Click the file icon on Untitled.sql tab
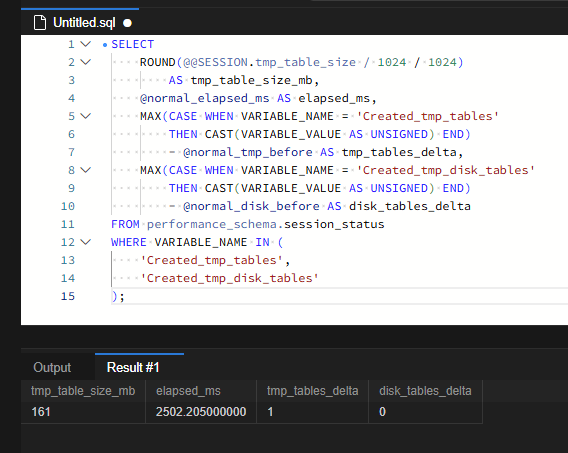Image resolution: width=568 pixels, height=453 pixels. pos(40,22)
